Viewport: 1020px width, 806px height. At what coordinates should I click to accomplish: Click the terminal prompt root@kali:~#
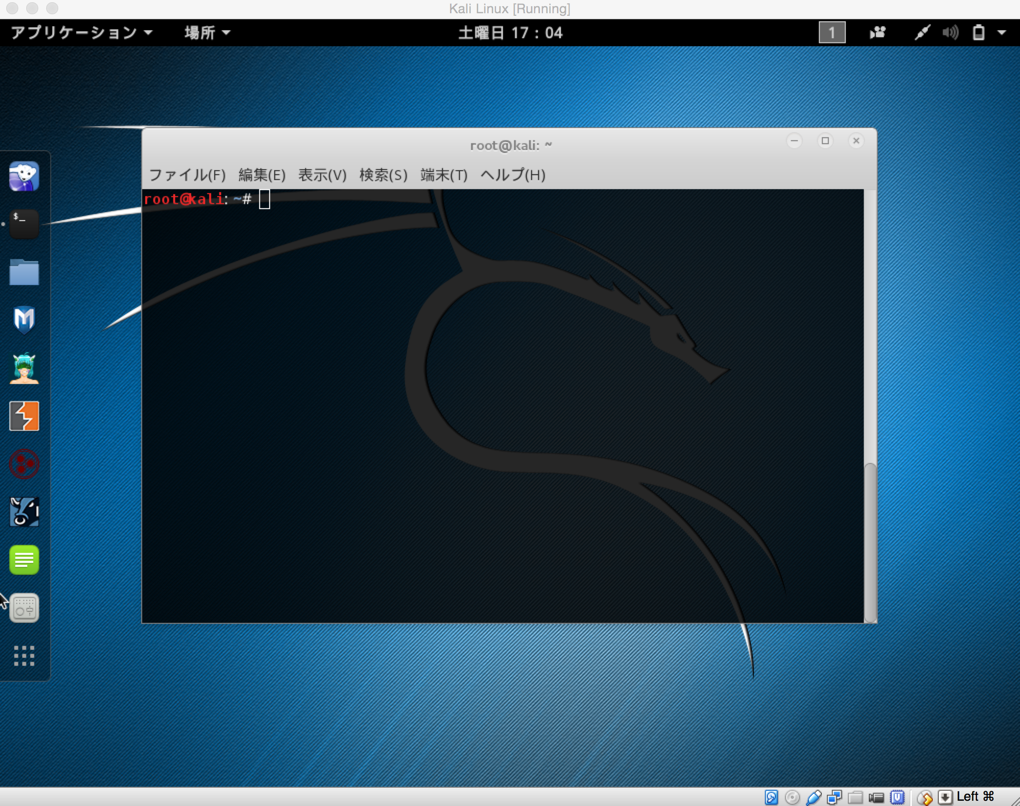[197, 199]
